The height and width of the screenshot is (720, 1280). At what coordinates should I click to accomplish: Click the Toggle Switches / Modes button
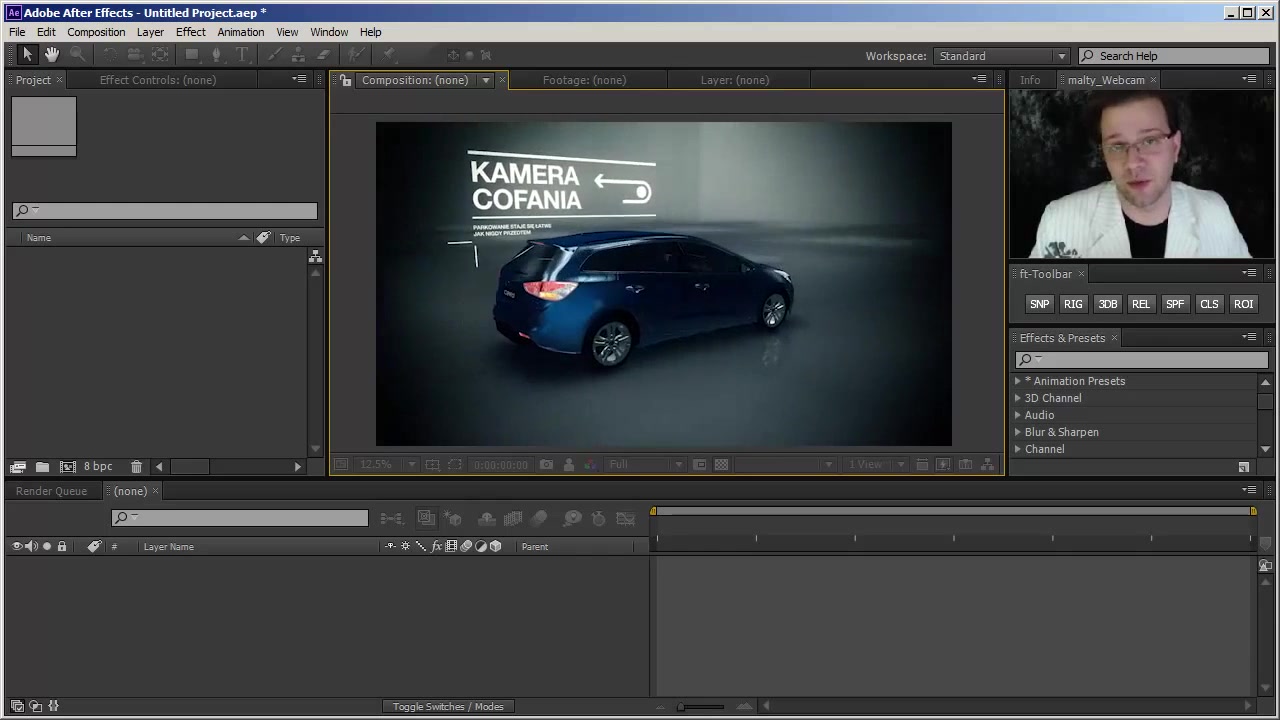click(x=448, y=707)
